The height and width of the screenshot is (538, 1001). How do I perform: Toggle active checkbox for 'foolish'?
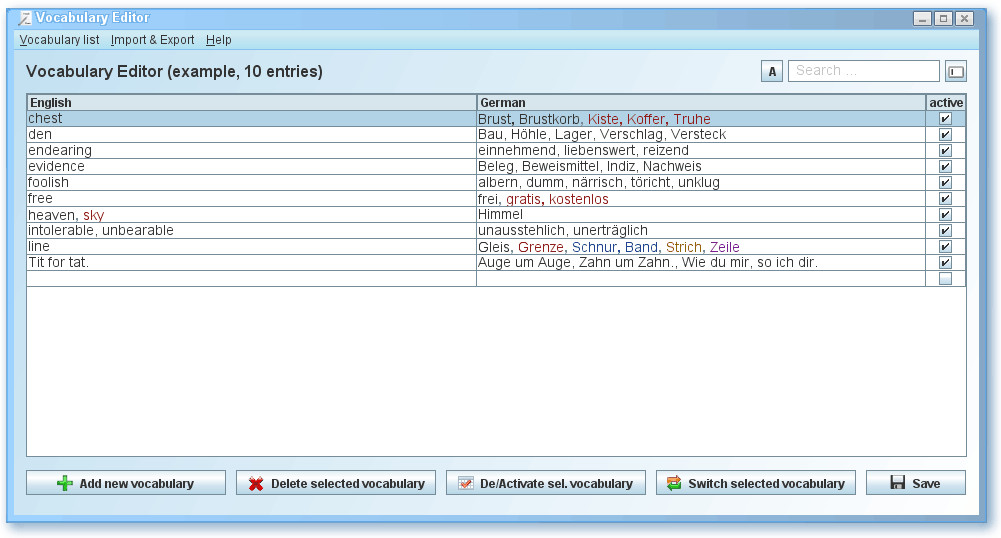click(945, 183)
